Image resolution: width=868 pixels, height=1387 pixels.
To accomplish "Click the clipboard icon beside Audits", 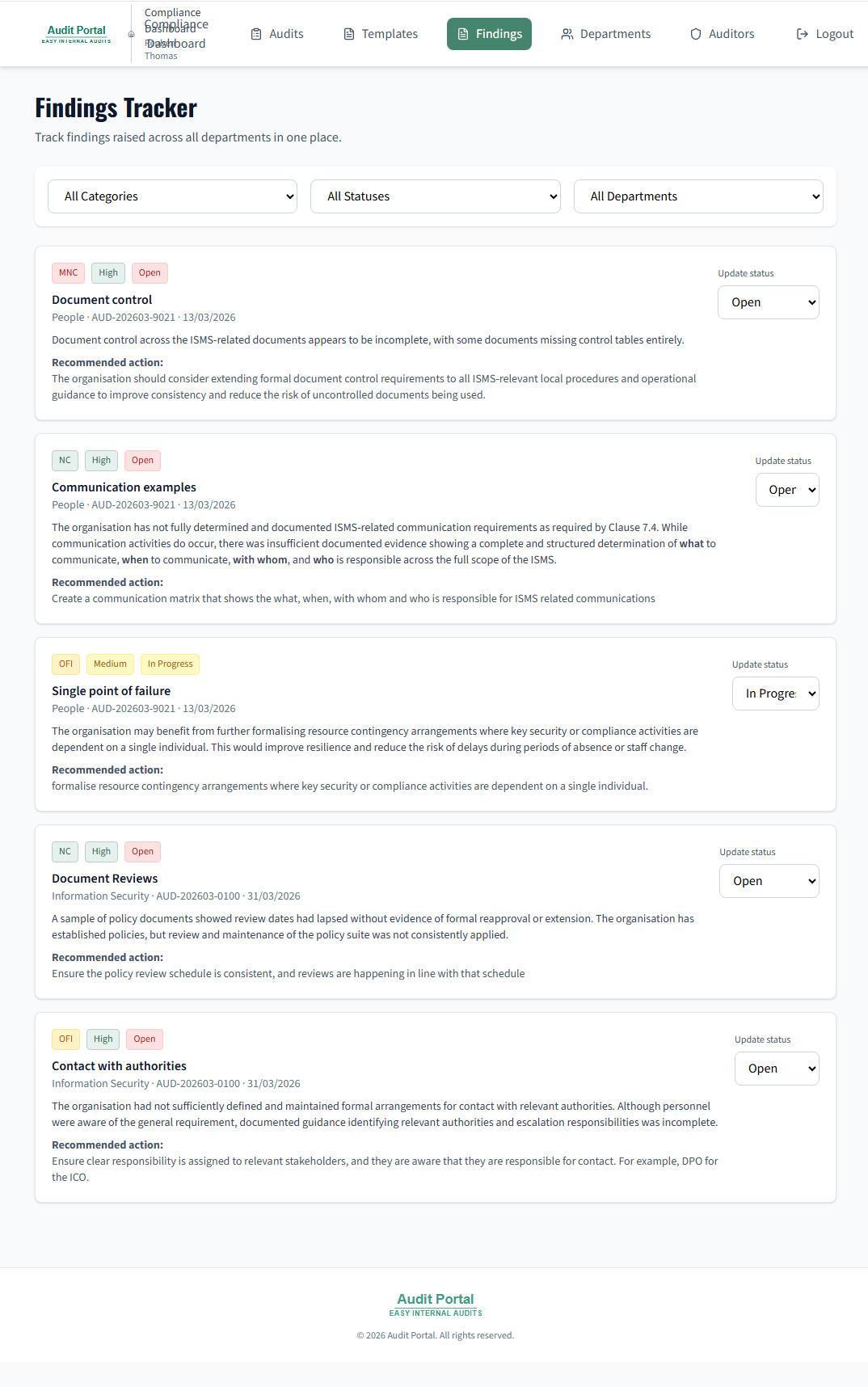I will [256, 34].
